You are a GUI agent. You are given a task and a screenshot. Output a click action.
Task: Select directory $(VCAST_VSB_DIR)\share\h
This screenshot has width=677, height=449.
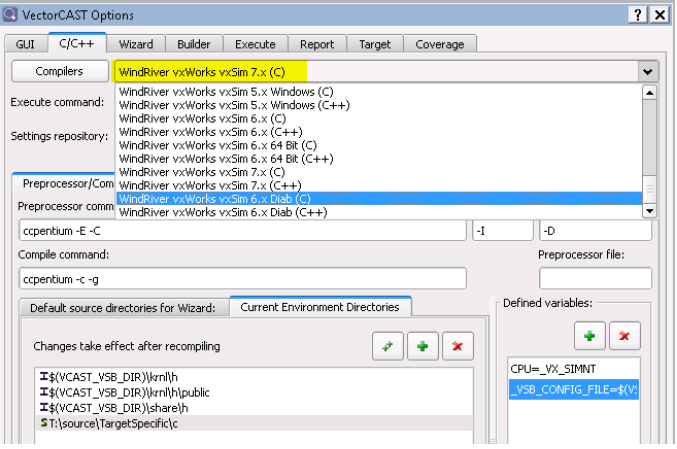click(254, 408)
